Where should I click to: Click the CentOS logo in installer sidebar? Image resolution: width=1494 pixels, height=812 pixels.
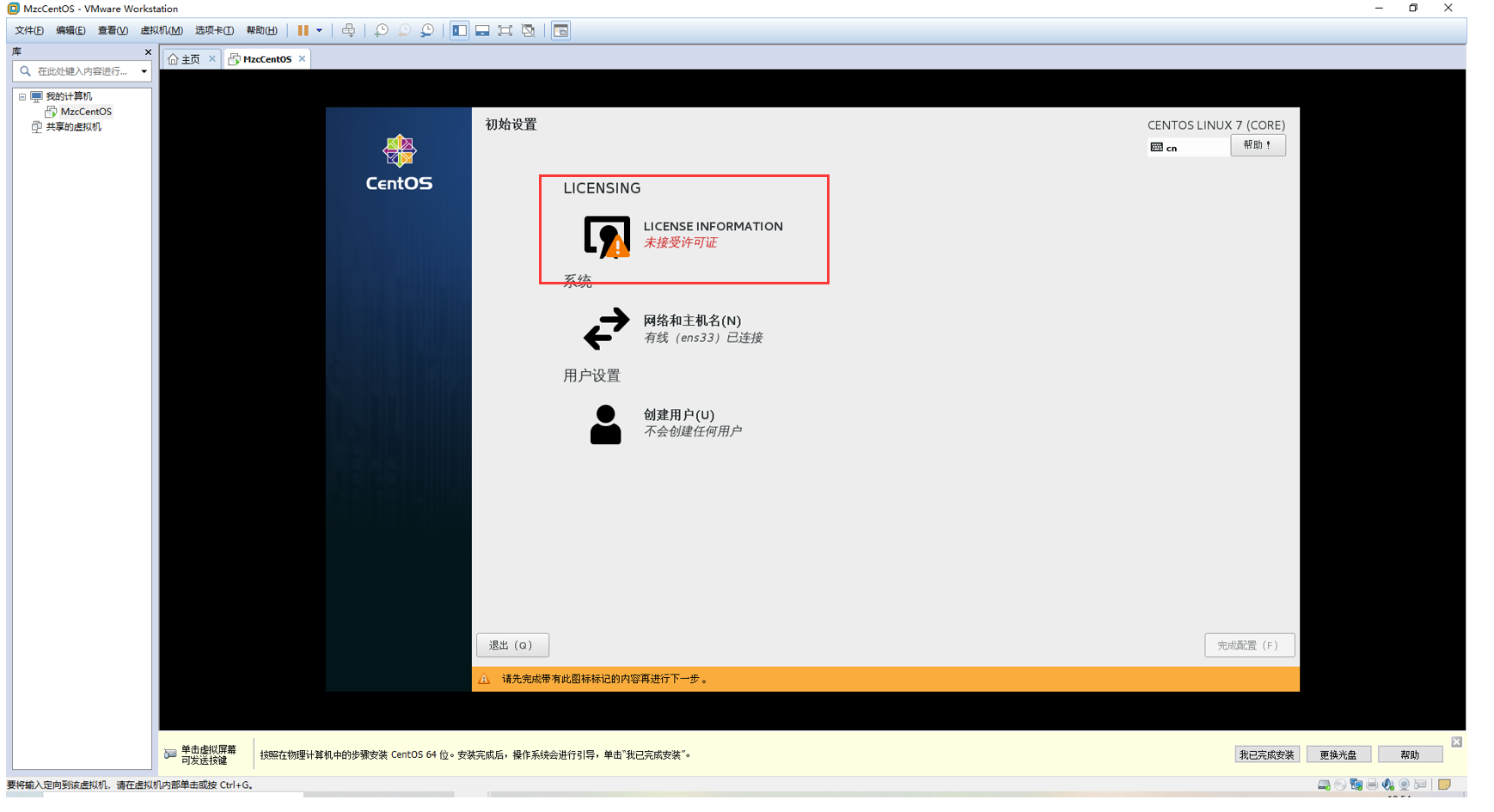[x=399, y=162]
